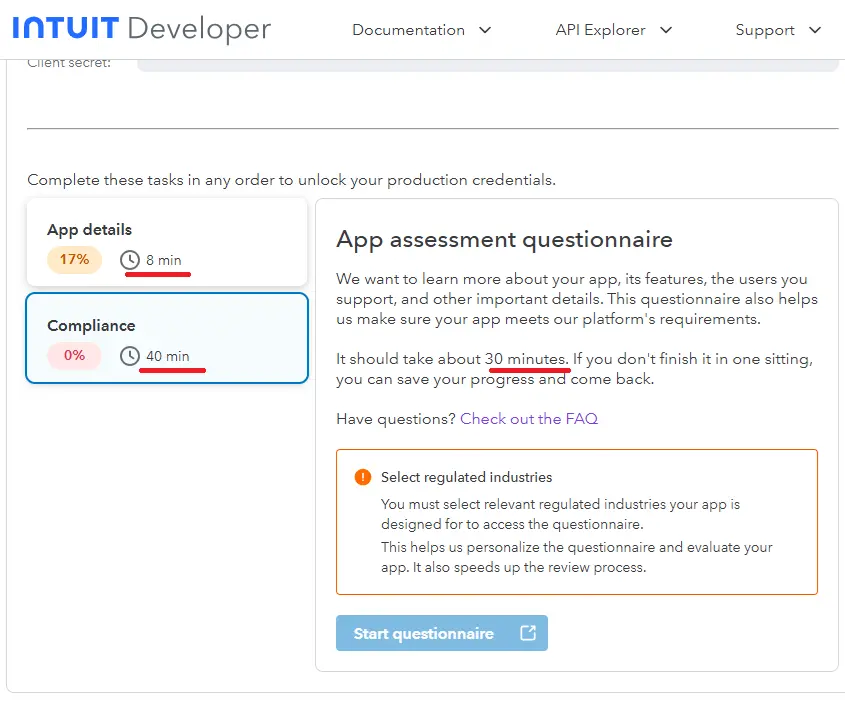Open the API Explorer menu
Screen dimensions: 845x707
point(600,30)
